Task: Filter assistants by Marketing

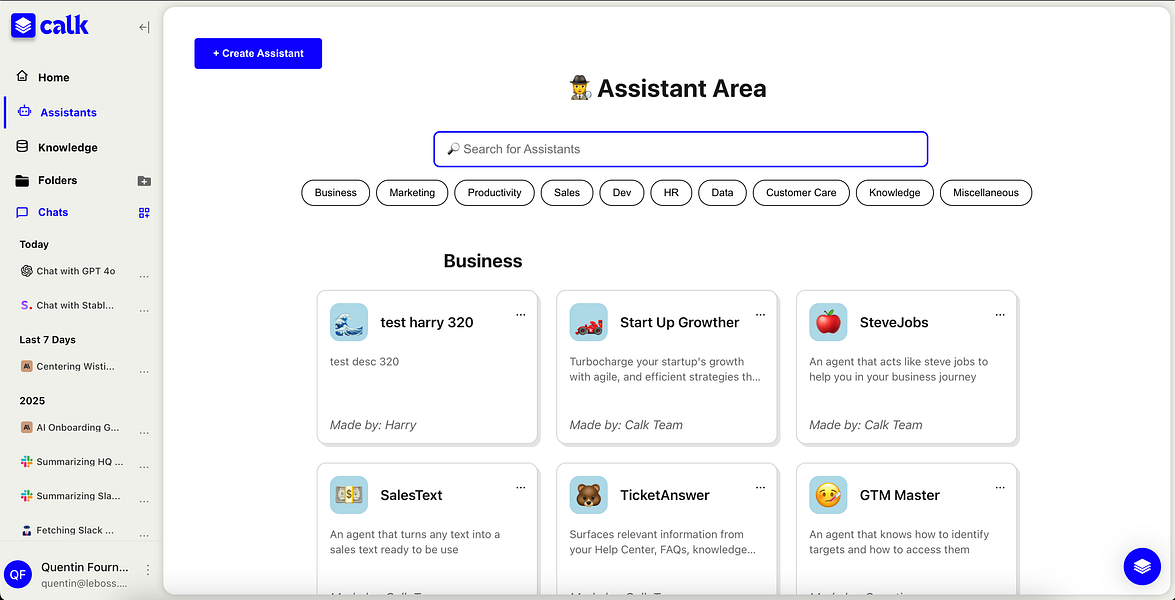Action: click(412, 193)
